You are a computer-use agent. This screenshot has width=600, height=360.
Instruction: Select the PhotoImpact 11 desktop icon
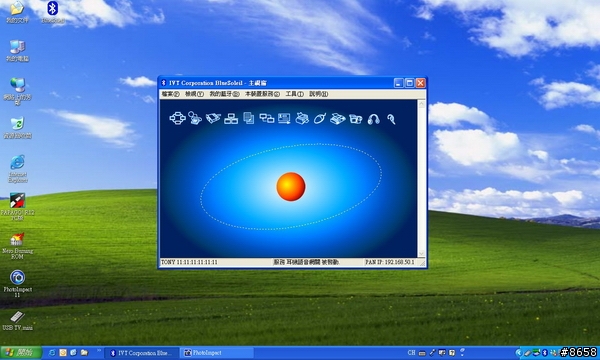click(x=17, y=283)
